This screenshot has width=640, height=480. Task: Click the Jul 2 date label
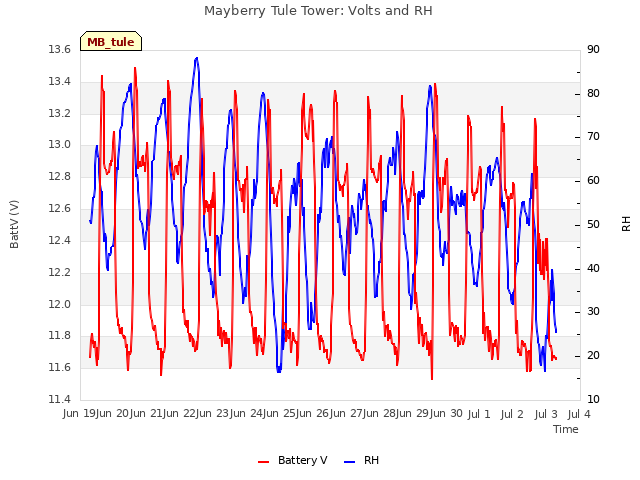point(512,414)
